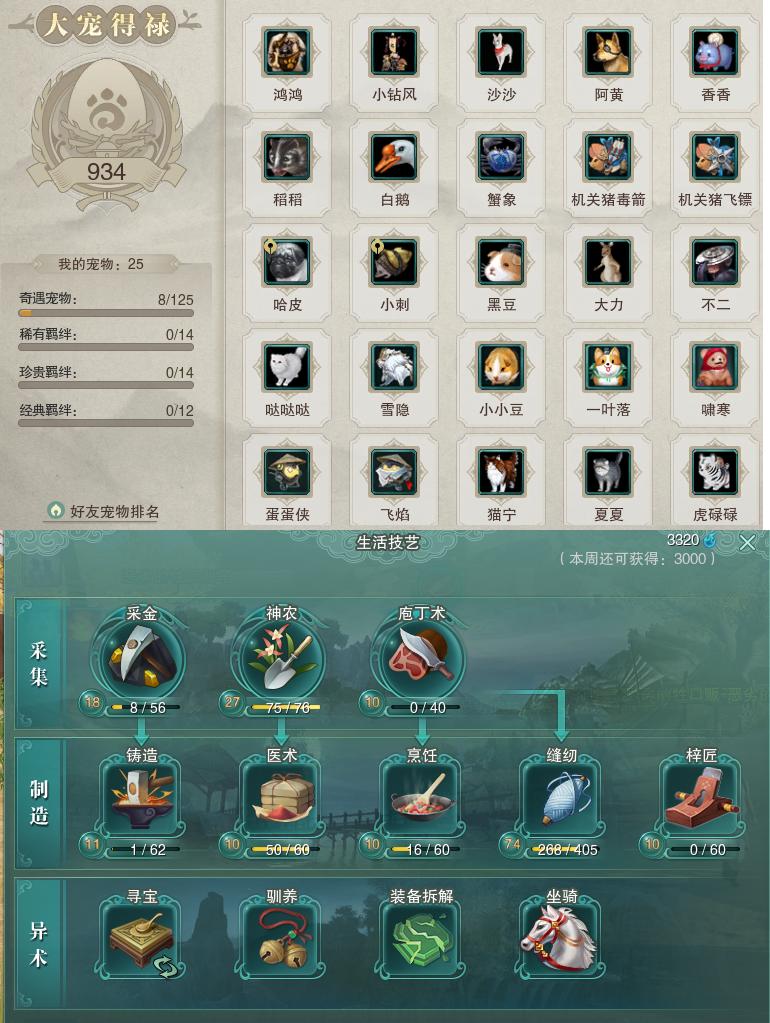Open the 采金 mining skill icon
Screen dimensions: 770x1023
point(141,656)
